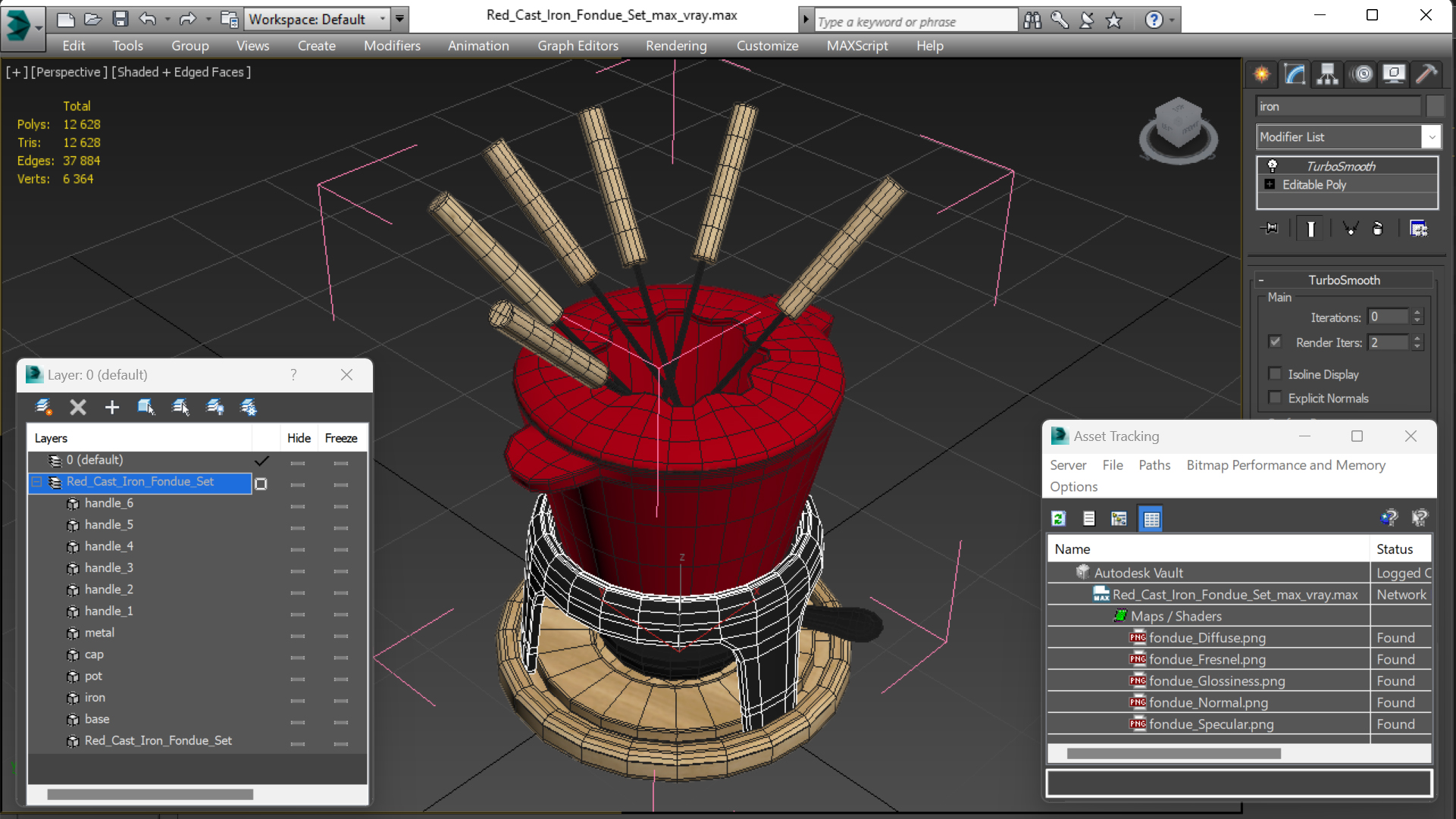Click Add Selected Objects plus icon
The height and width of the screenshot is (819, 1456).
111,407
